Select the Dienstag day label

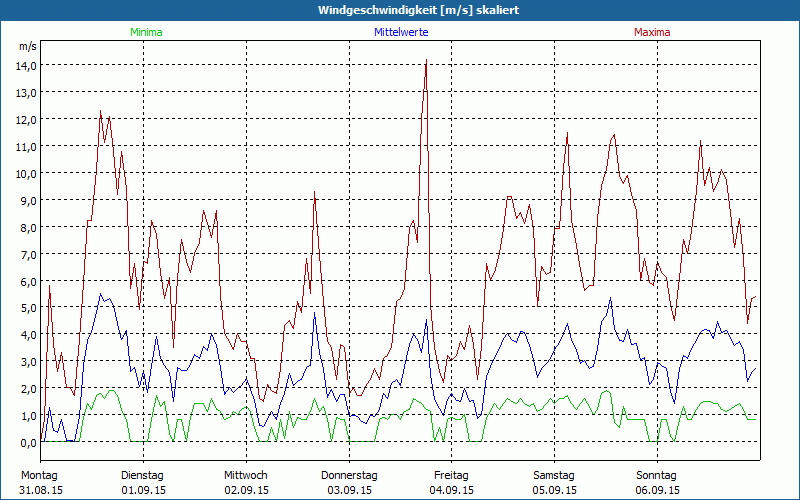click(x=142, y=475)
